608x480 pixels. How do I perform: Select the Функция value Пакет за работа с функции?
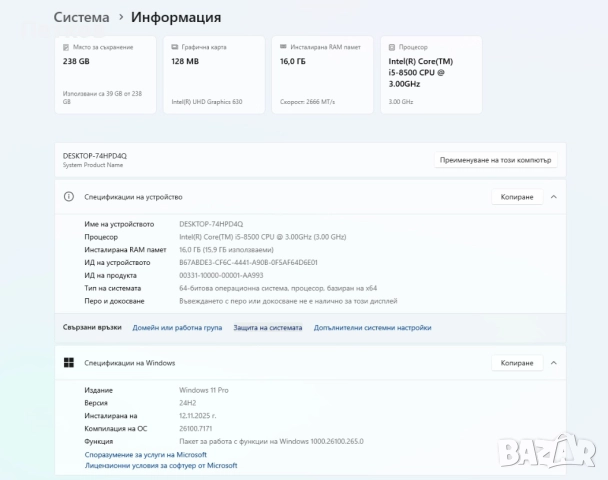pyautogui.click(x=271, y=441)
